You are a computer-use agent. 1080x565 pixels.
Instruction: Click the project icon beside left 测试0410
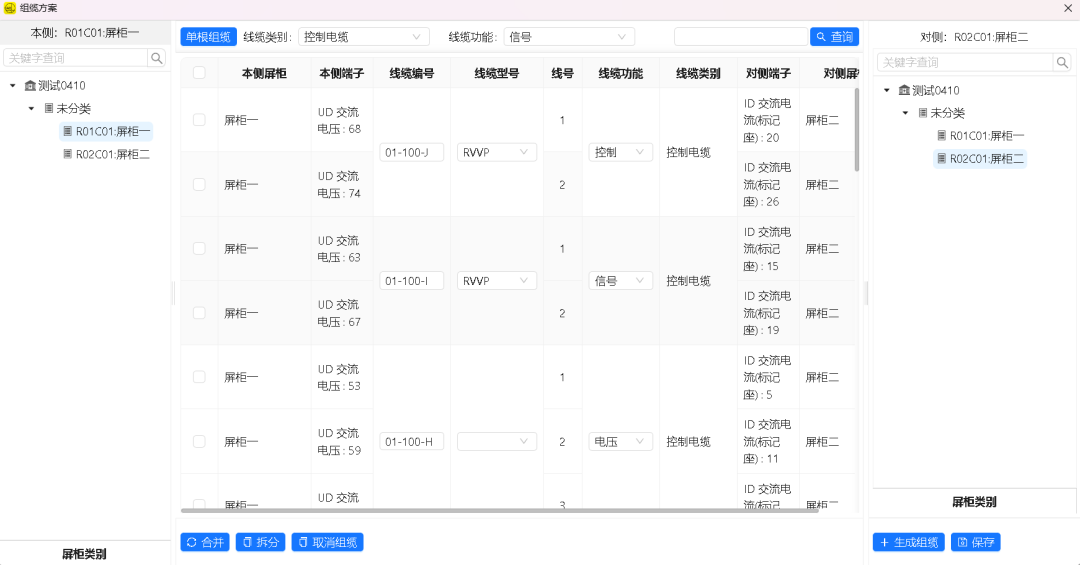coord(30,86)
